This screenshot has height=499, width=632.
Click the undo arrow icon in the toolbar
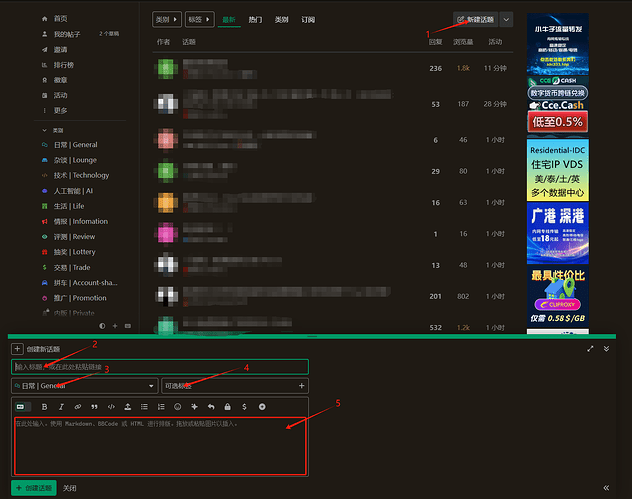(x=211, y=407)
